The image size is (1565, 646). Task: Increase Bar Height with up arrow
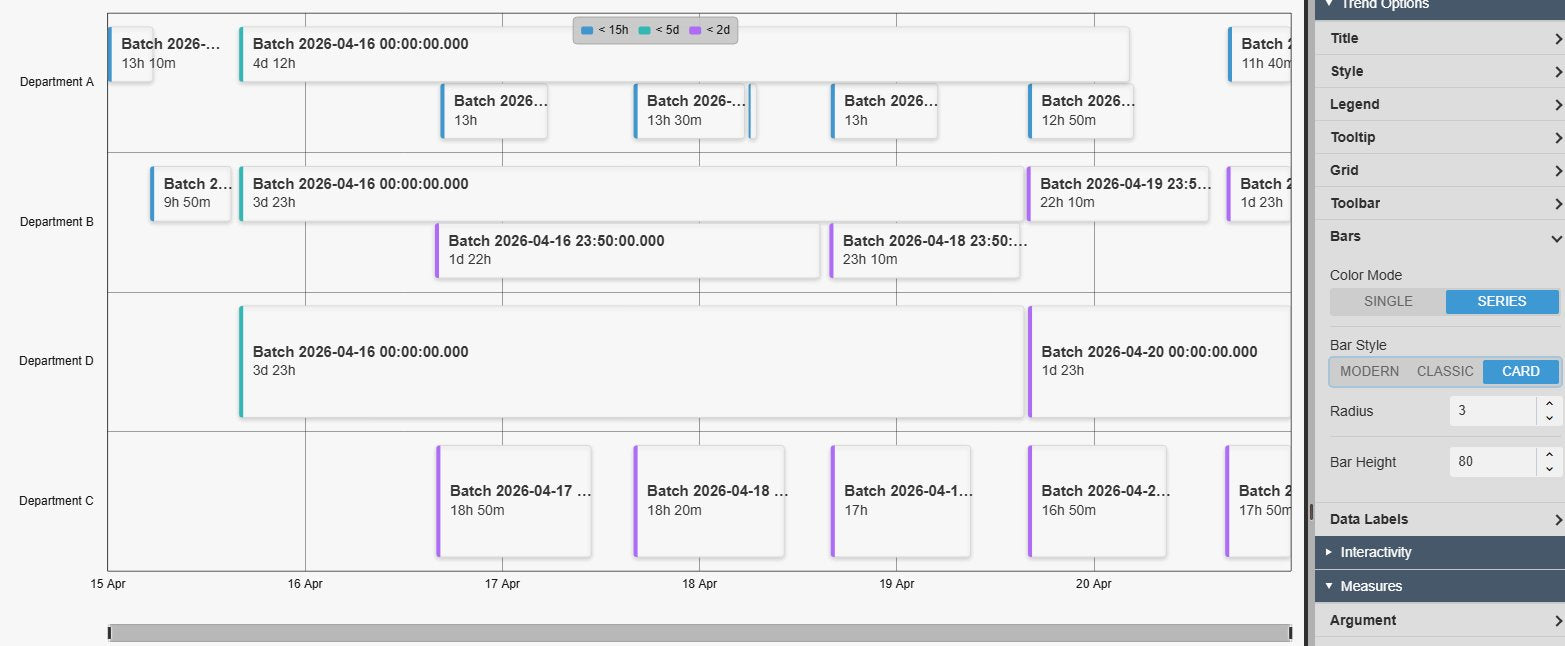[x=1548, y=455]
